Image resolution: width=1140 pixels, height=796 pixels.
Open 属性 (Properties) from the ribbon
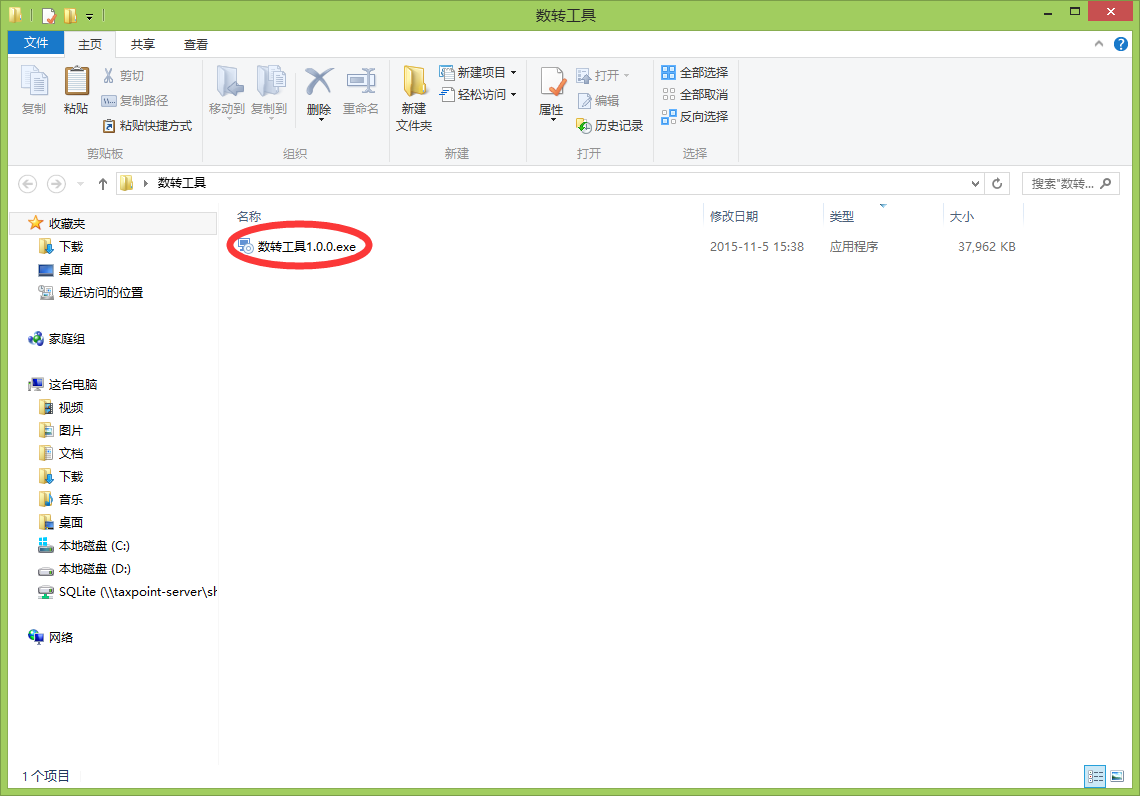tap(551, 90)
